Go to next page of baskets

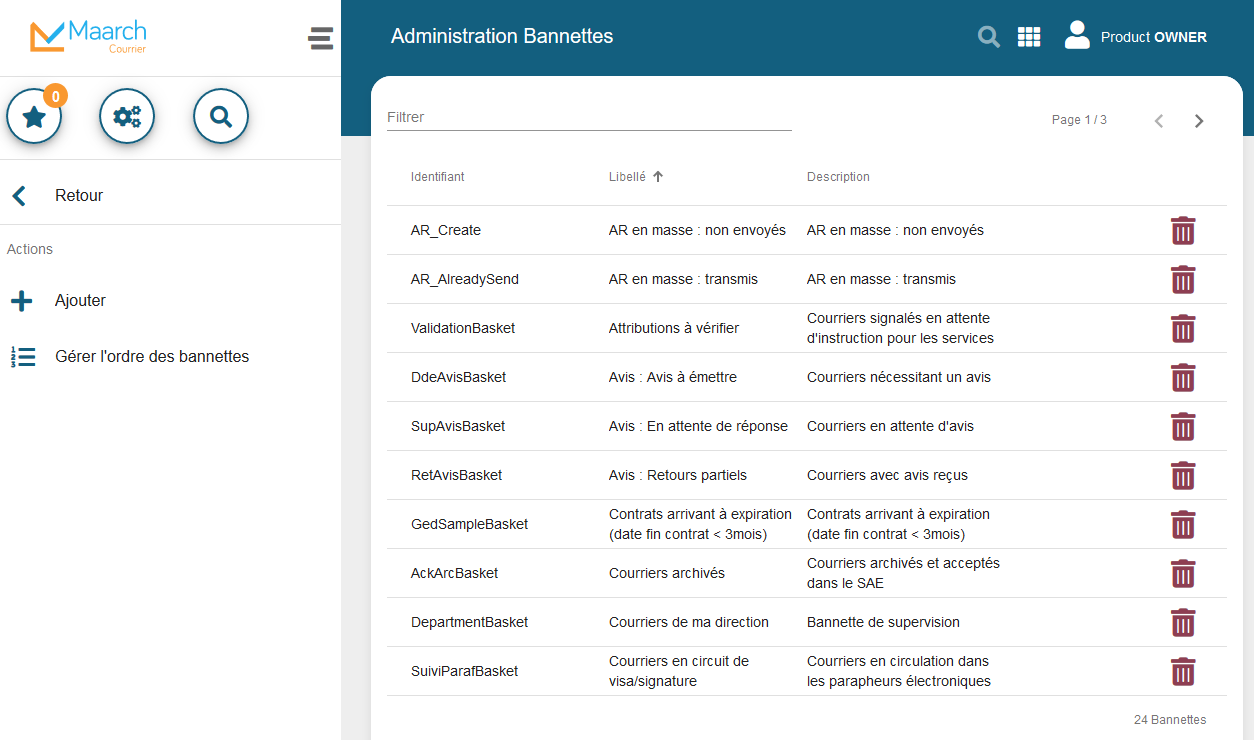tap(1199, 121)
